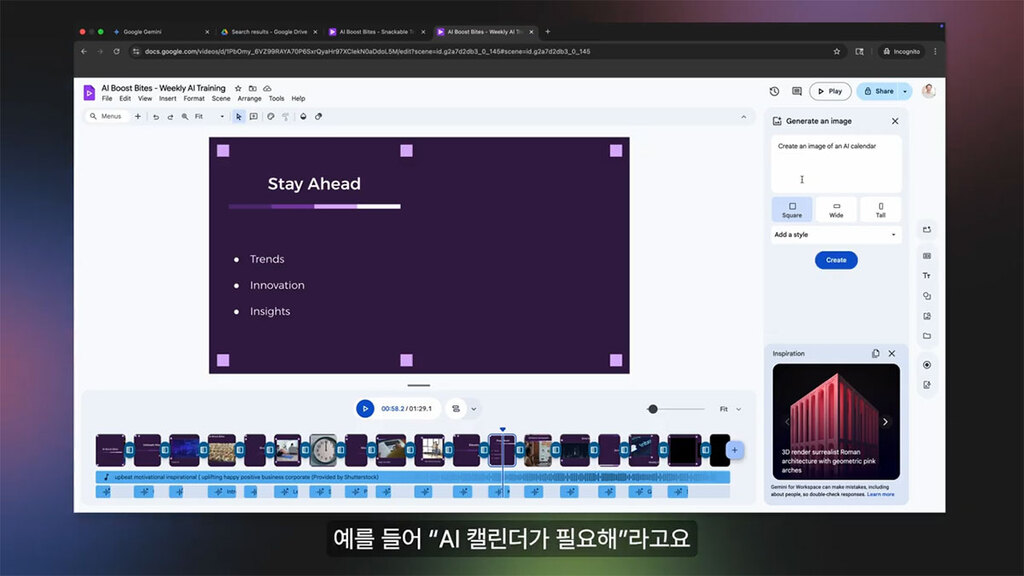The width and height of the screenshot is (1024, 576).
Task: Open the Arrange menu
Action: (x=249, y=99)
